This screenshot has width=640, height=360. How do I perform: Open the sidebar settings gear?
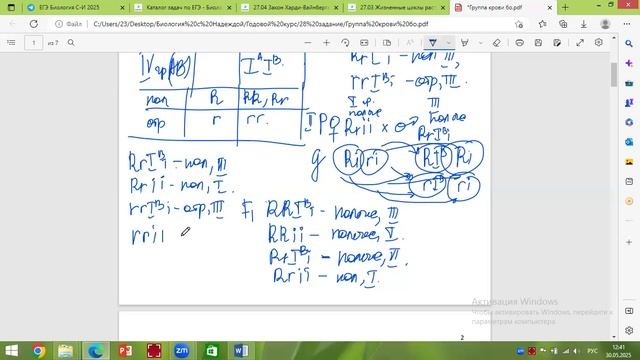pyautogui.click(x=629, y=330)
